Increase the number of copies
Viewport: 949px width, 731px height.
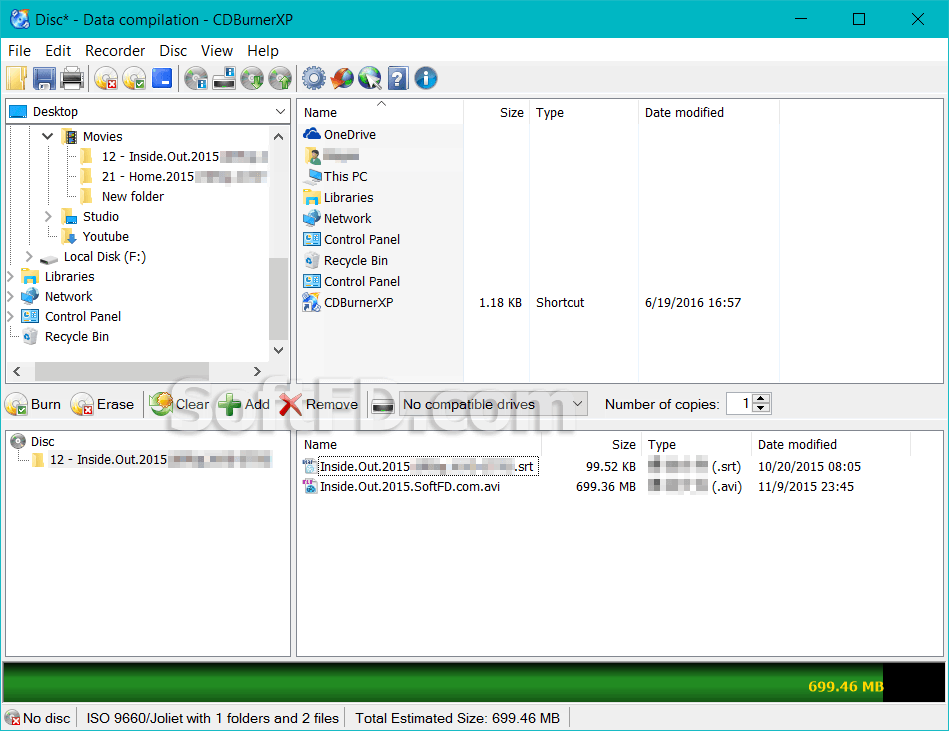(761, 399)
